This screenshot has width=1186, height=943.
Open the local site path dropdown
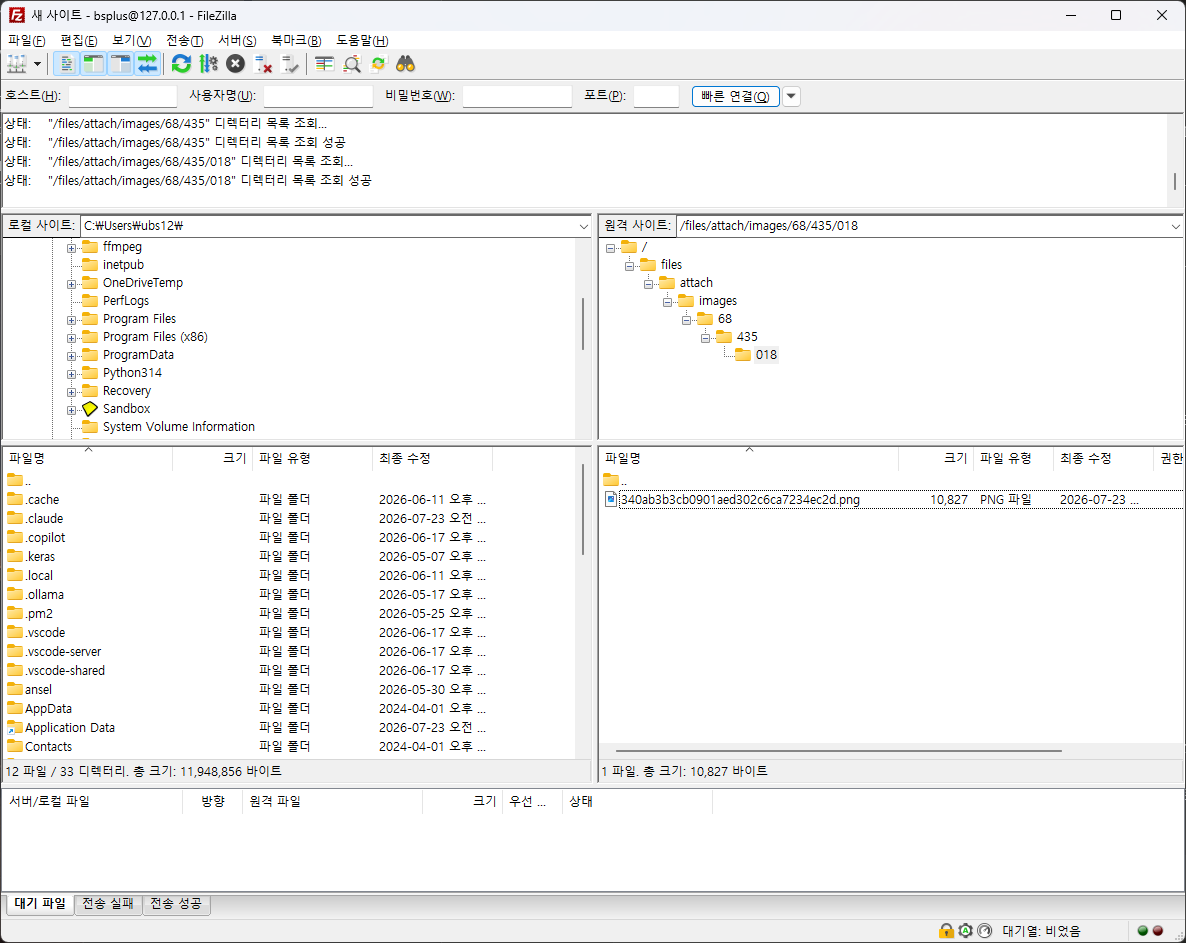[x=583, y=226]
